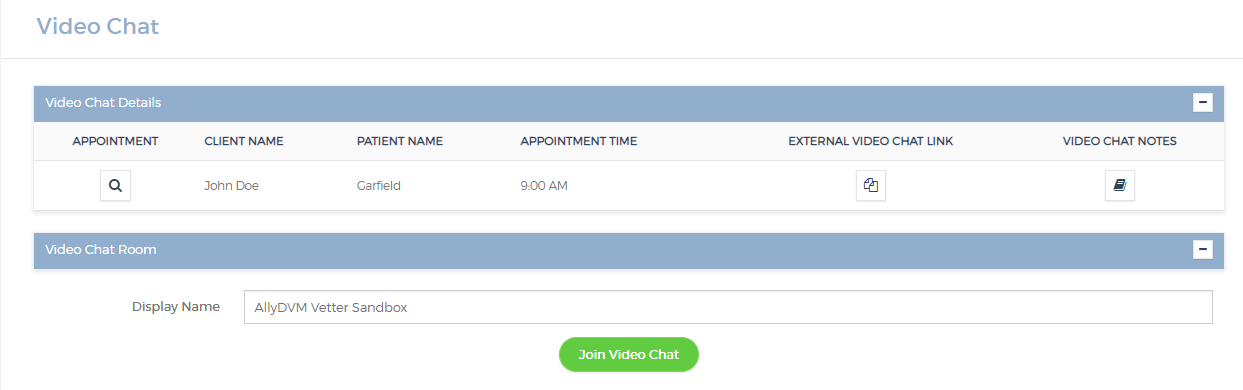Image resolution: width=1243 pixels, height=390 pixels.
Task: Click the Video Chat Room panel title
Action: pyautogui.click(x=101, y=249)
